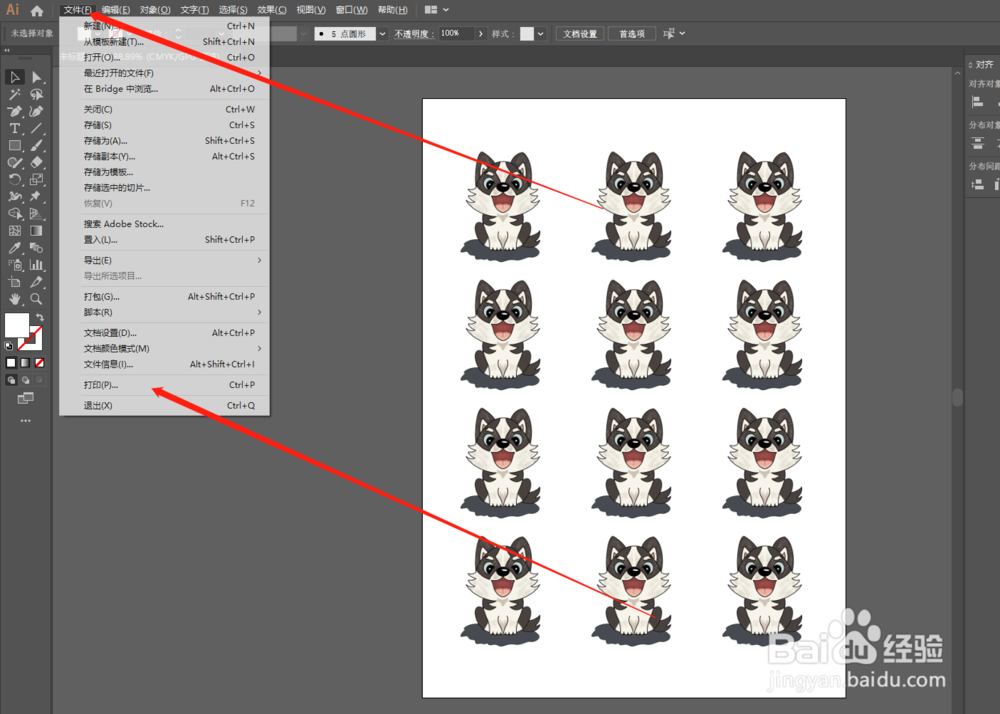Reset to default fill and stroke
Screen dimensions: 1000x714
[x=9, y=346]
